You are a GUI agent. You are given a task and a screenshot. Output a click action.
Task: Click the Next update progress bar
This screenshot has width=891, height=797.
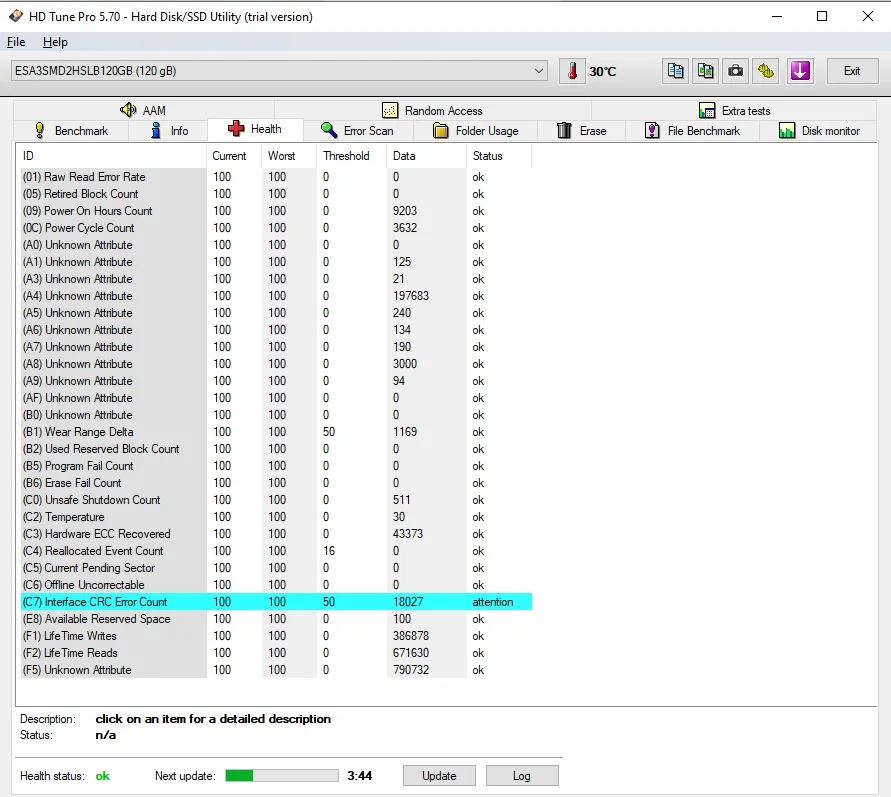(x=282, y=775)
